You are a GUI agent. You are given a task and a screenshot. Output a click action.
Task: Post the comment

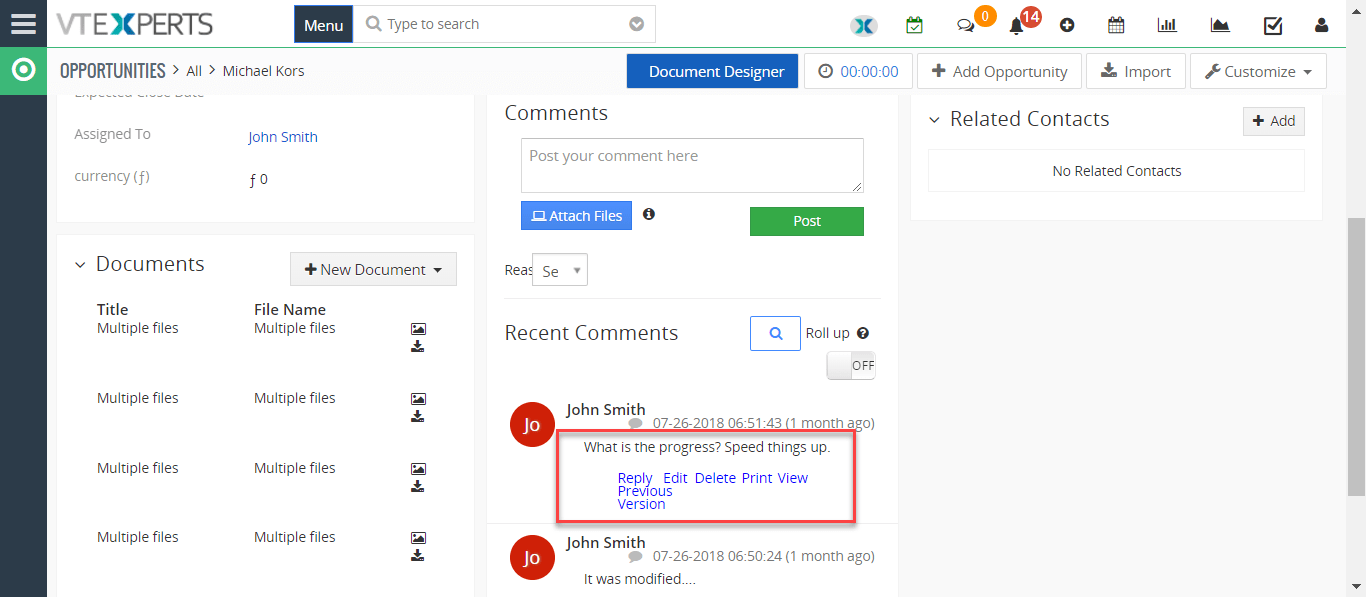click(806, 221)
